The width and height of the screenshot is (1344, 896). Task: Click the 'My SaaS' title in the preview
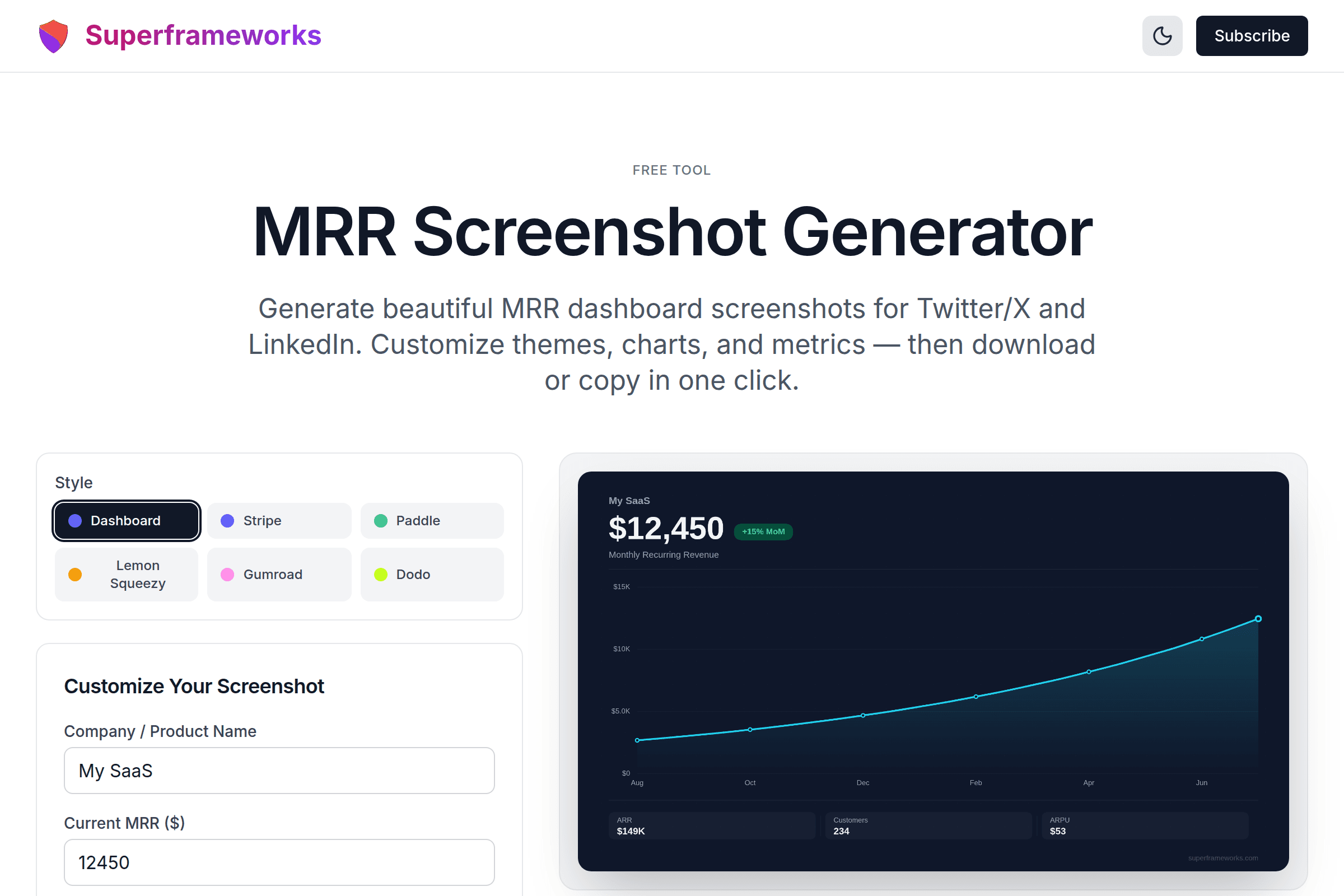pyautogui.click(x=629, y=501)
